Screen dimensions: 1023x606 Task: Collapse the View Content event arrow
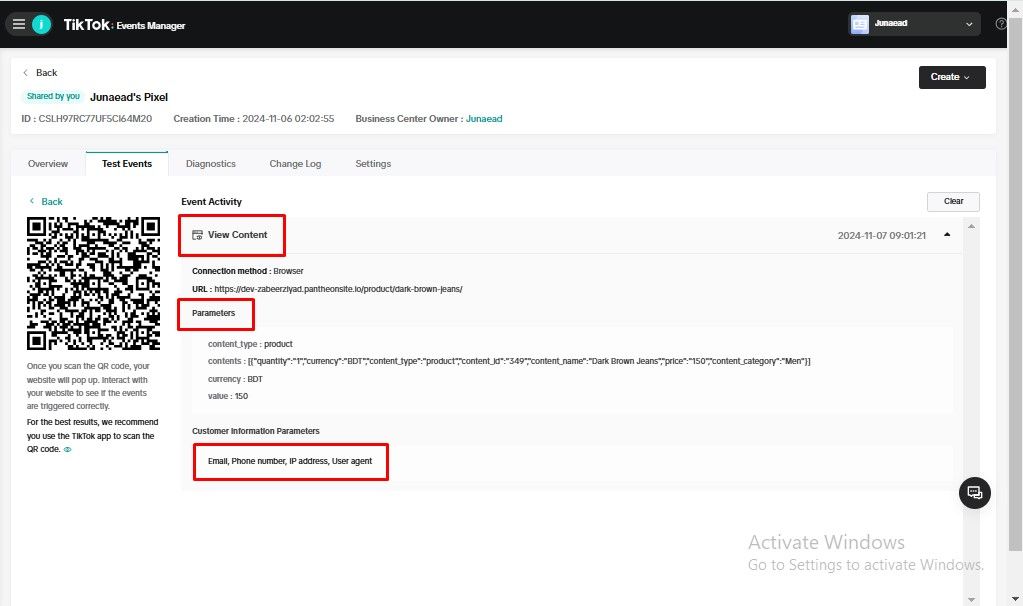tap(947, 235)
